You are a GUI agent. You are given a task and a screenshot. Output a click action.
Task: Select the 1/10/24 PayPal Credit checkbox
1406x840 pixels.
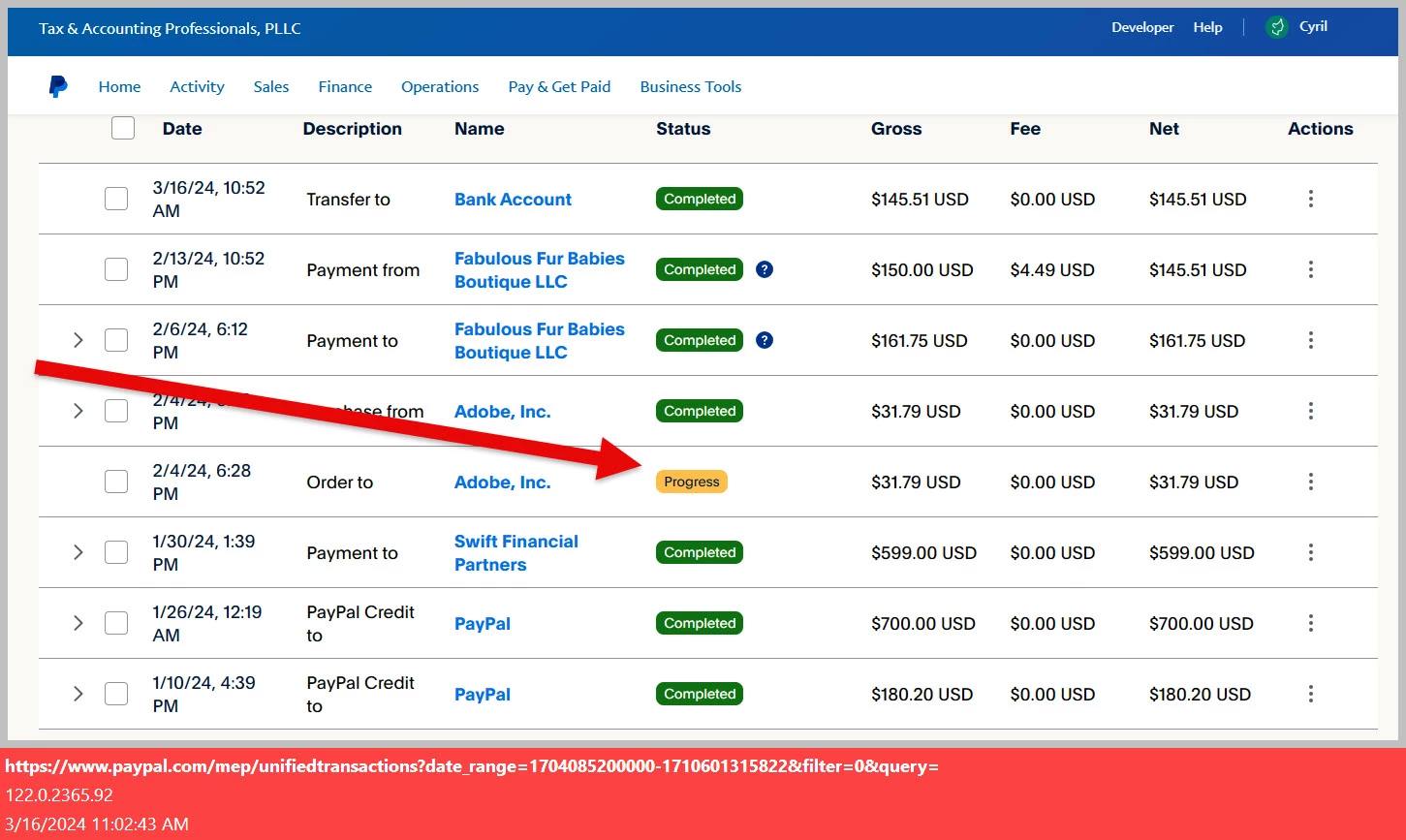click(x=116, y=694)
